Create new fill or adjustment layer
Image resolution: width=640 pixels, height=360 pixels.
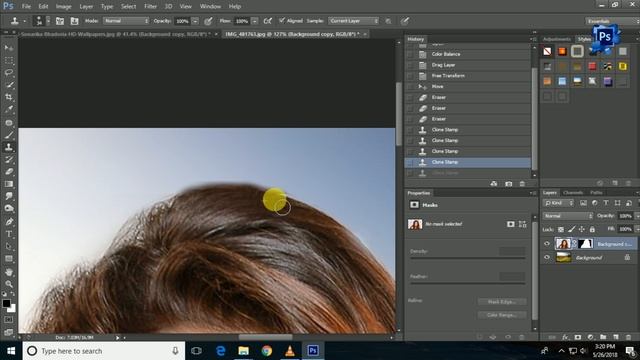[x=590, y=337]
